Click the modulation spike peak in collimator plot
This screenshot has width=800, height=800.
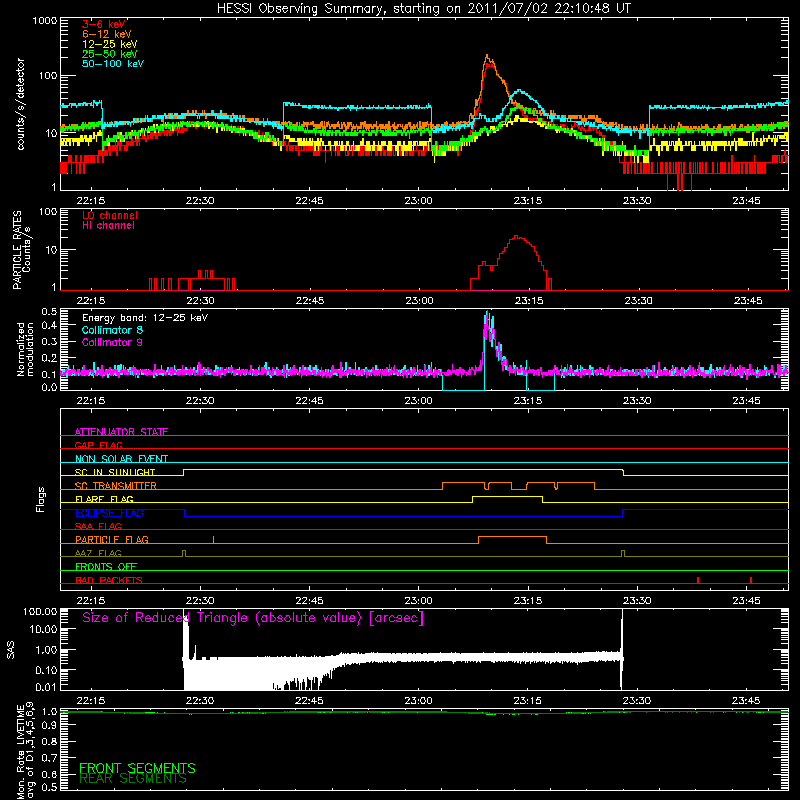488,312
